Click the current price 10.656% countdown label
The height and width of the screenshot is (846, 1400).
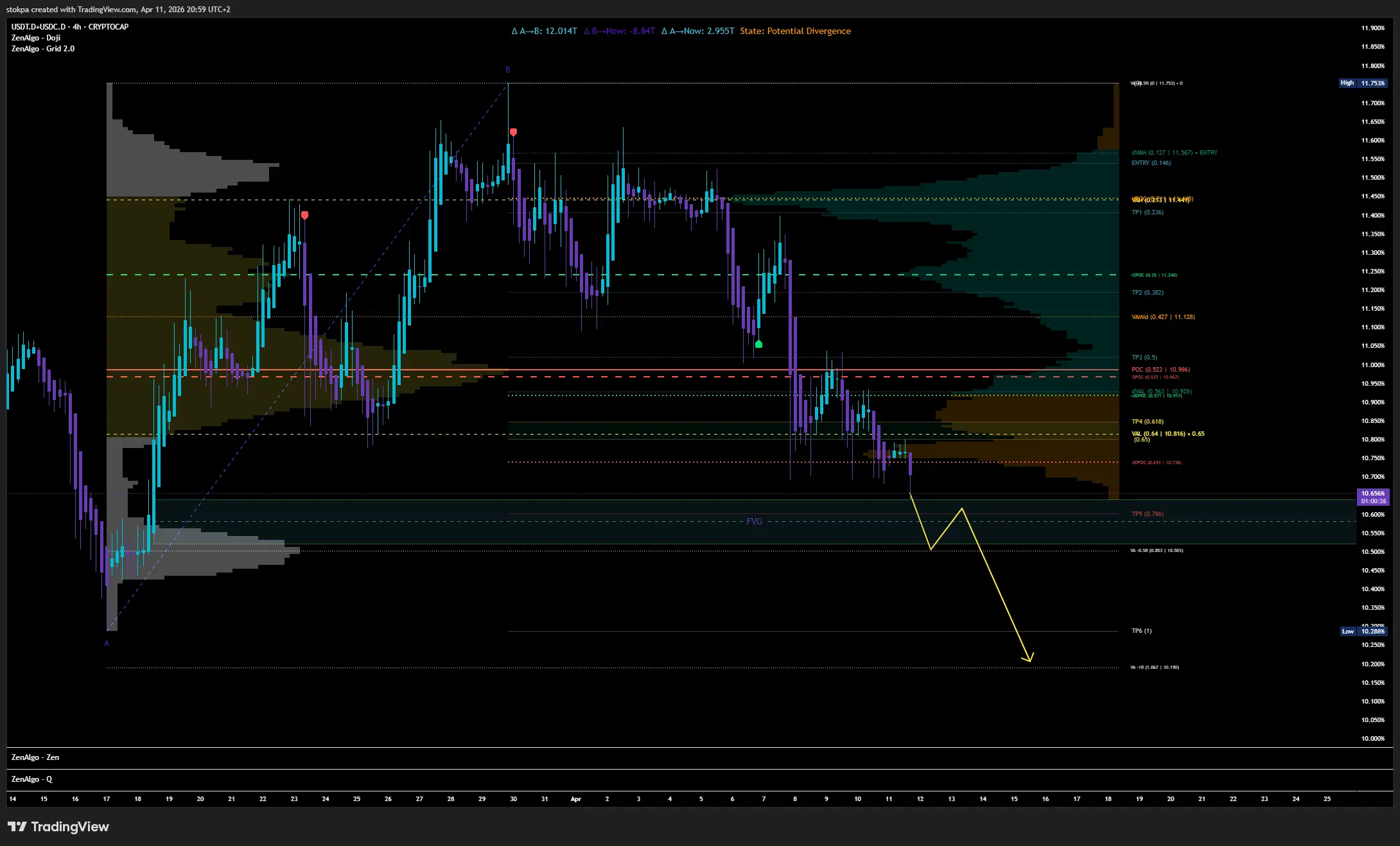pyautogui.click(x=1373, y=497)
